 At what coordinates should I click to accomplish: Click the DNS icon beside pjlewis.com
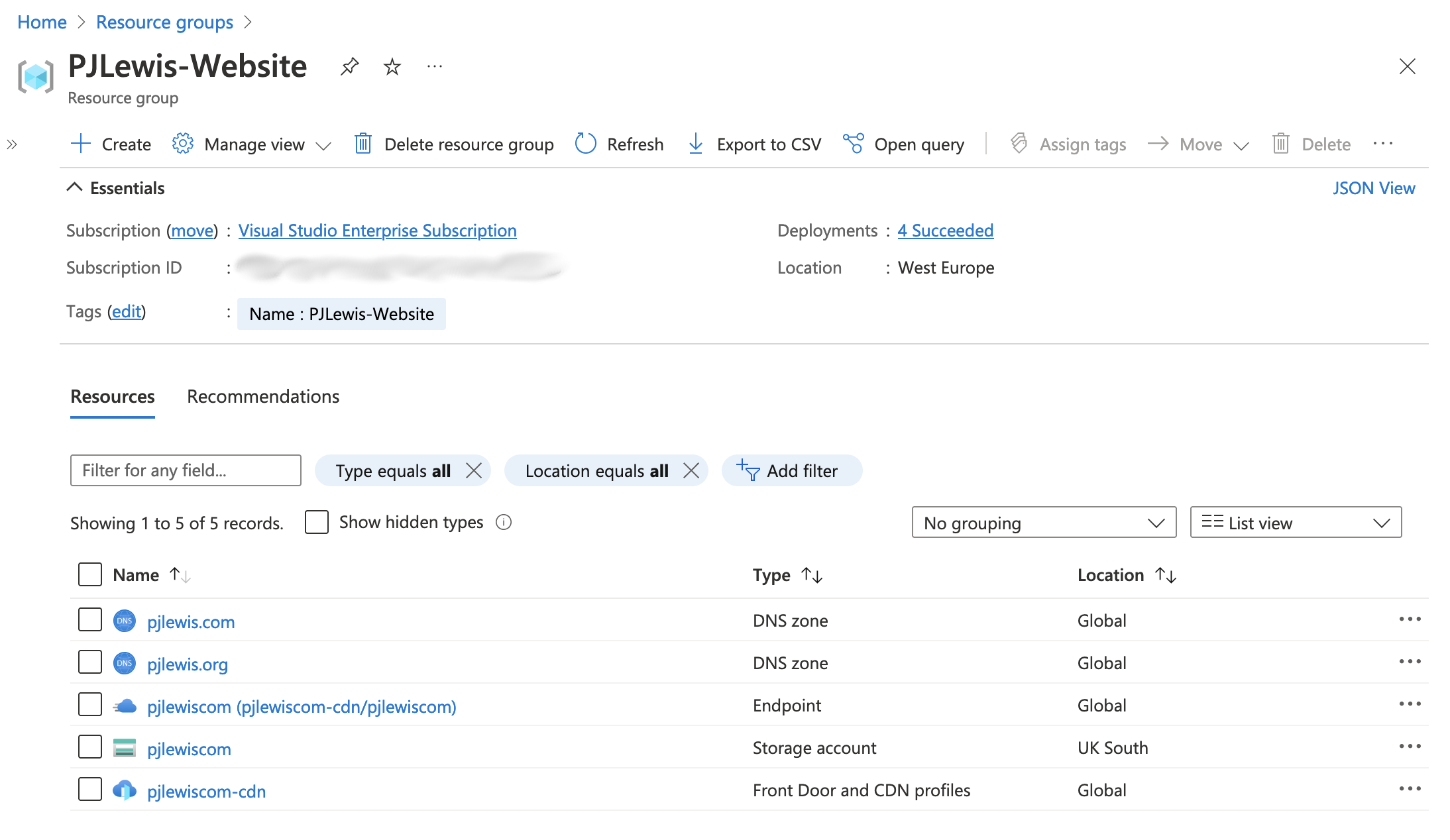point(125,621)
